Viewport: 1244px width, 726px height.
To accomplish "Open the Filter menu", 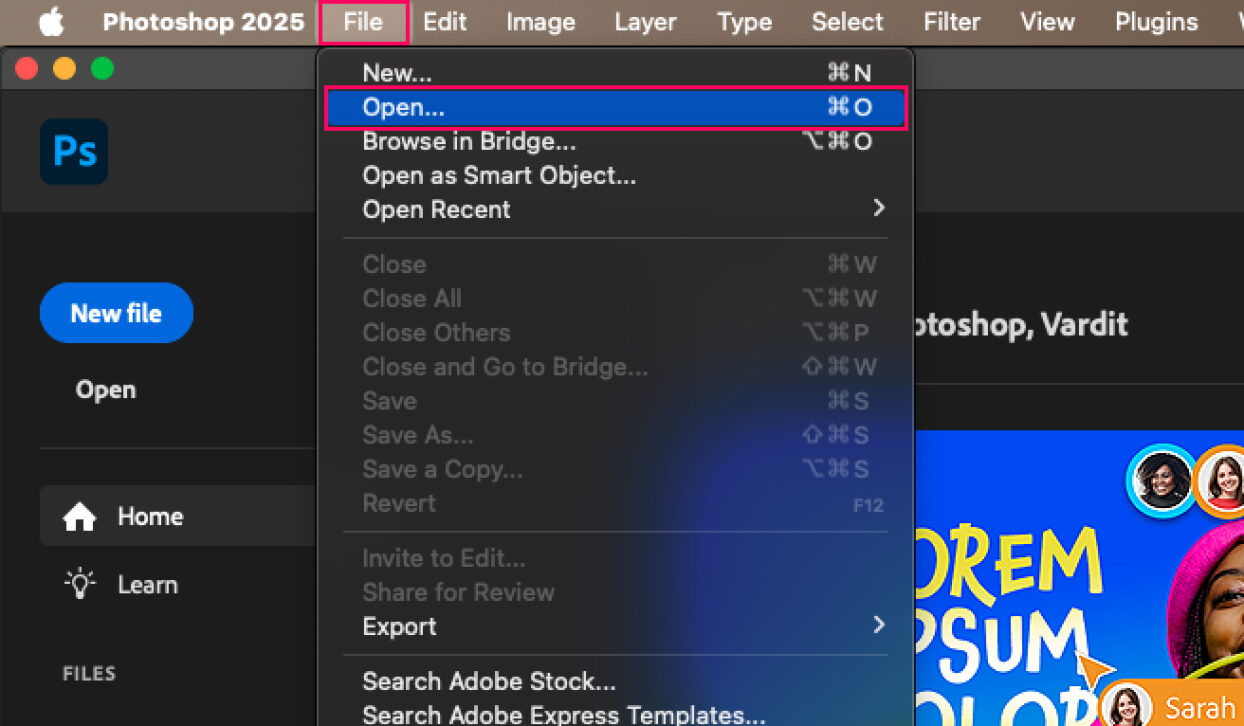I will point(950,21).
